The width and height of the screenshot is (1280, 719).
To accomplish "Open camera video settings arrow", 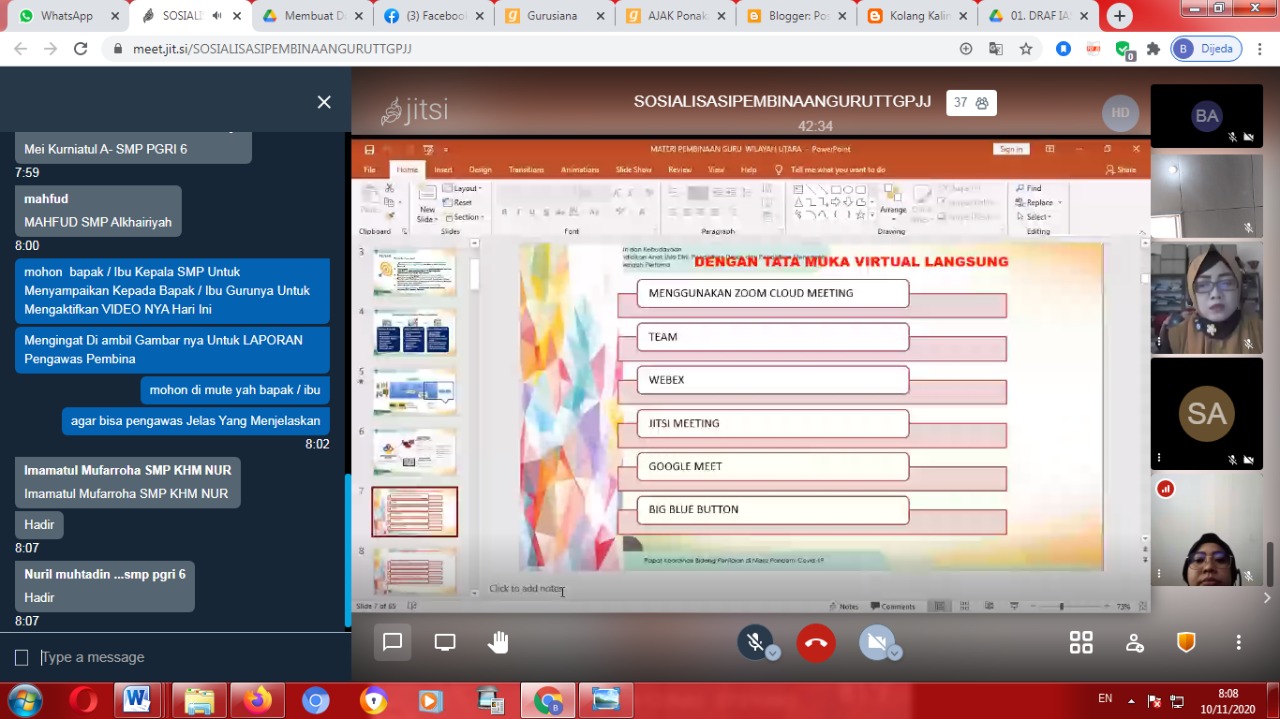I will tap(895, 653).
